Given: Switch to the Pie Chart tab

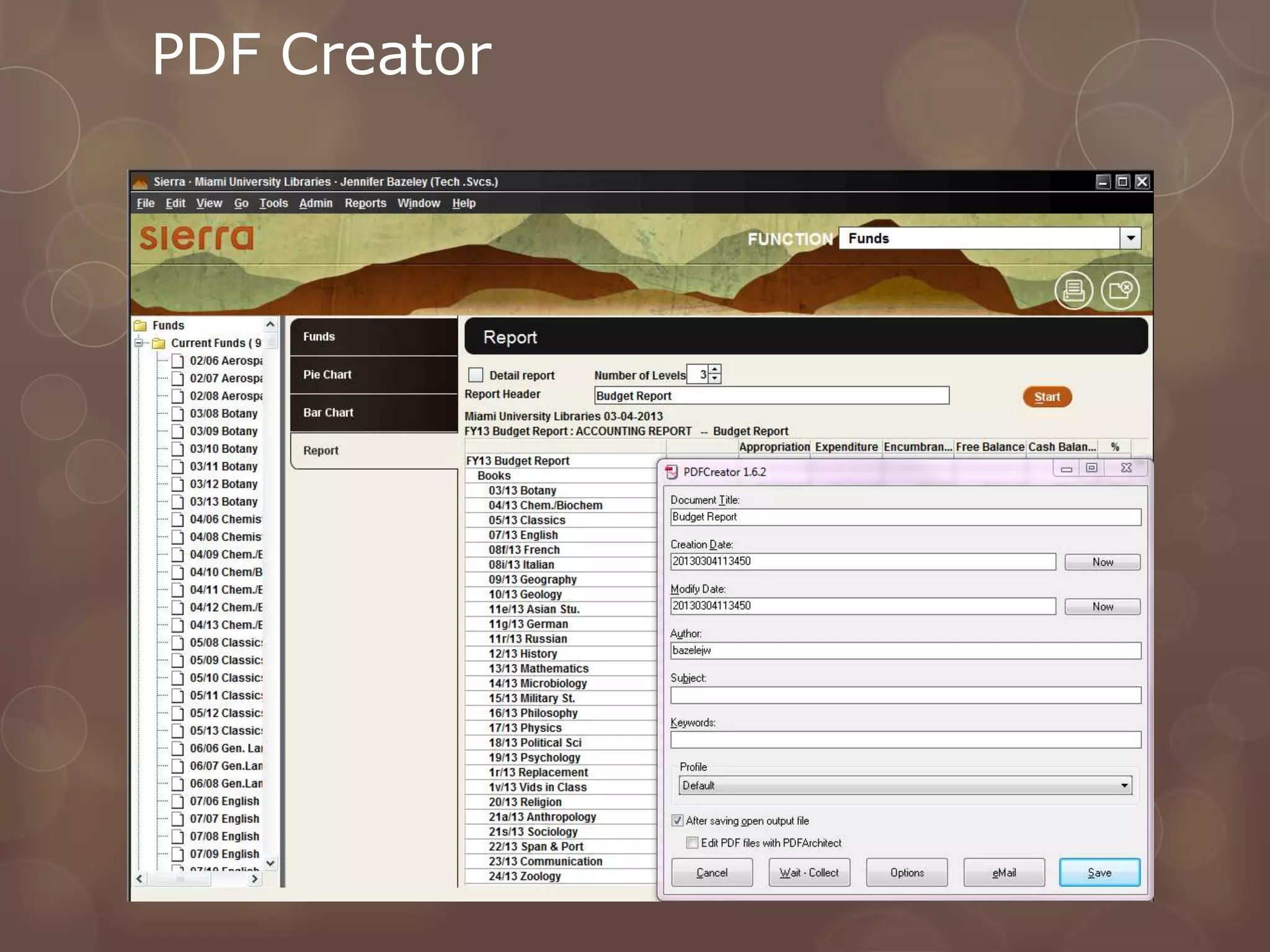Looking at the screenshot, I should click(374, 374).
